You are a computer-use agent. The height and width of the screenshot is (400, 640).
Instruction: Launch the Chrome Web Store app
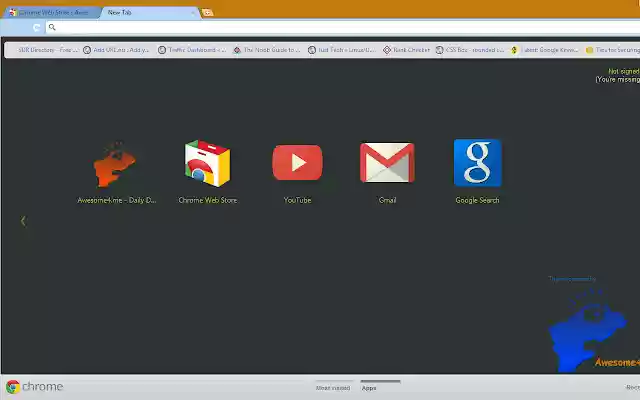click(x=207, y=163)
